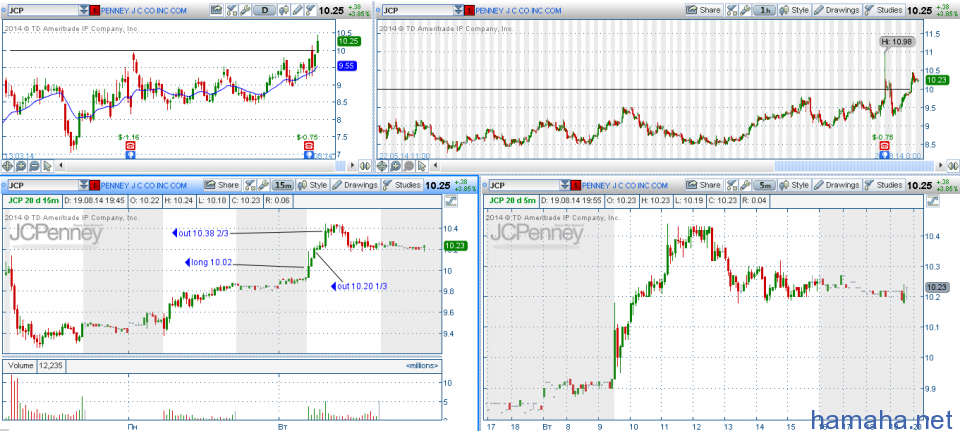This screenshot has height=431, width=960.
Task: Open the 5m timeframe selector
Action: point(764,185)
